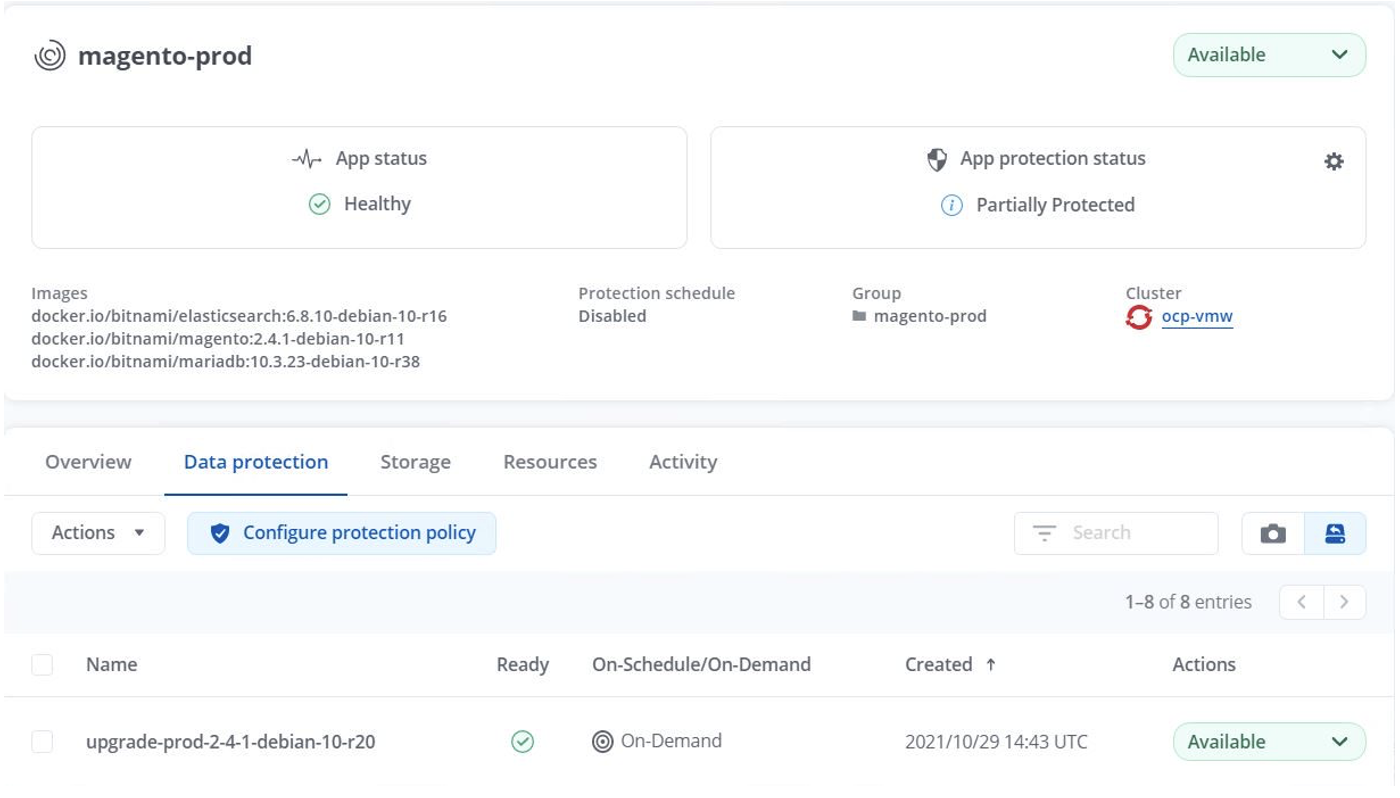Click Configure protection policy button
Screen dimensions: 1400x798
[342, 534]
